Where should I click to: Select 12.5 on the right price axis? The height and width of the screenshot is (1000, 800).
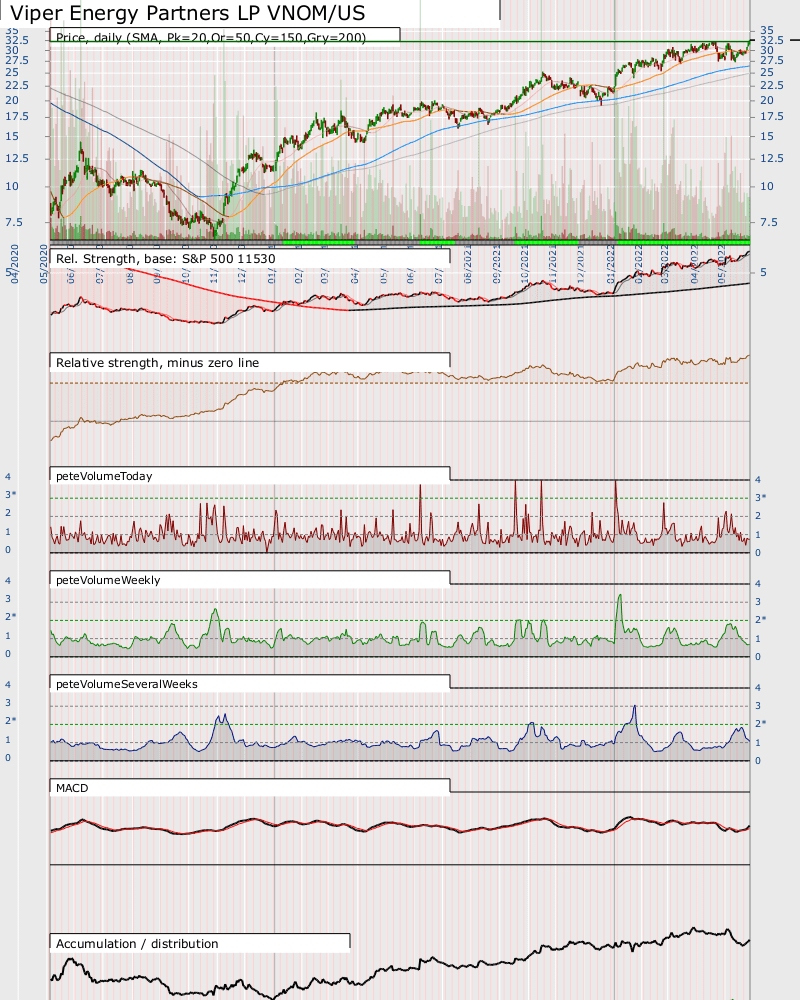pos(771,158)
